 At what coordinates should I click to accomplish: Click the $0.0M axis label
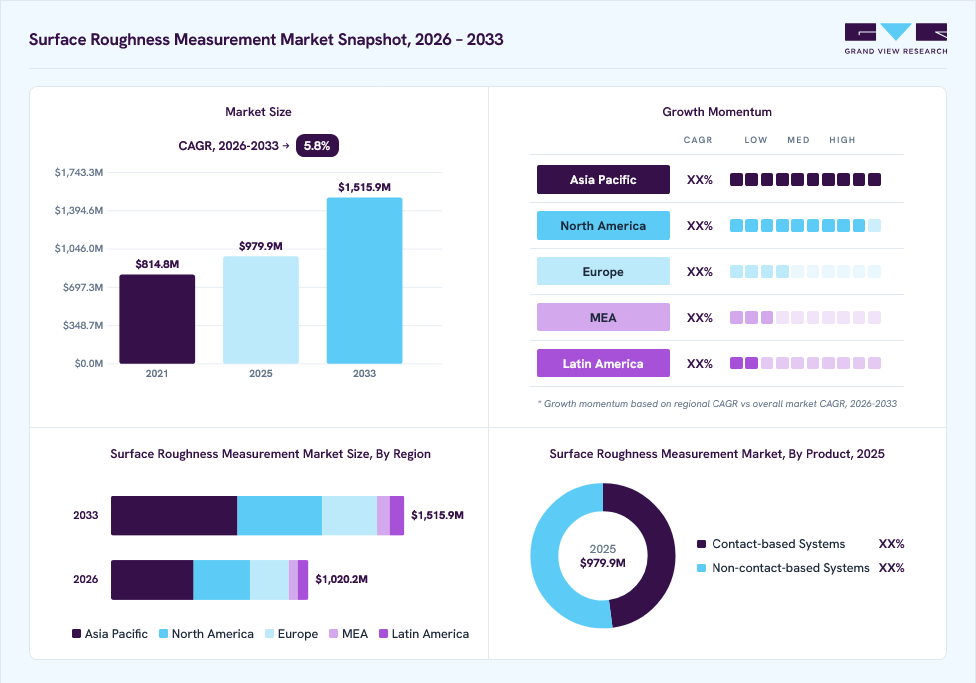pyautogui.click(x=88, y=363)
